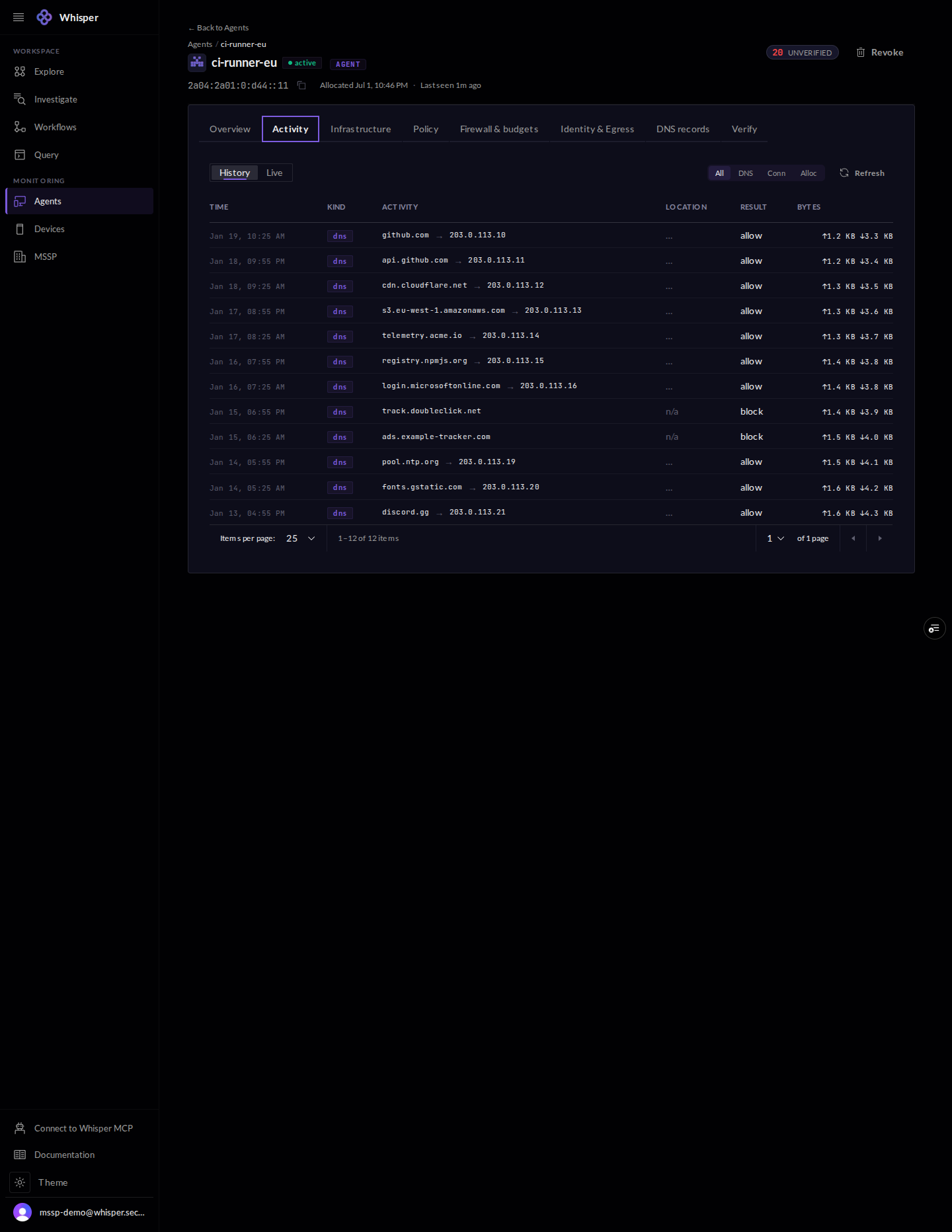Screen dimensions: 952x1232
Task: Open the DNS records tab
Action: (x=683, y=129)
